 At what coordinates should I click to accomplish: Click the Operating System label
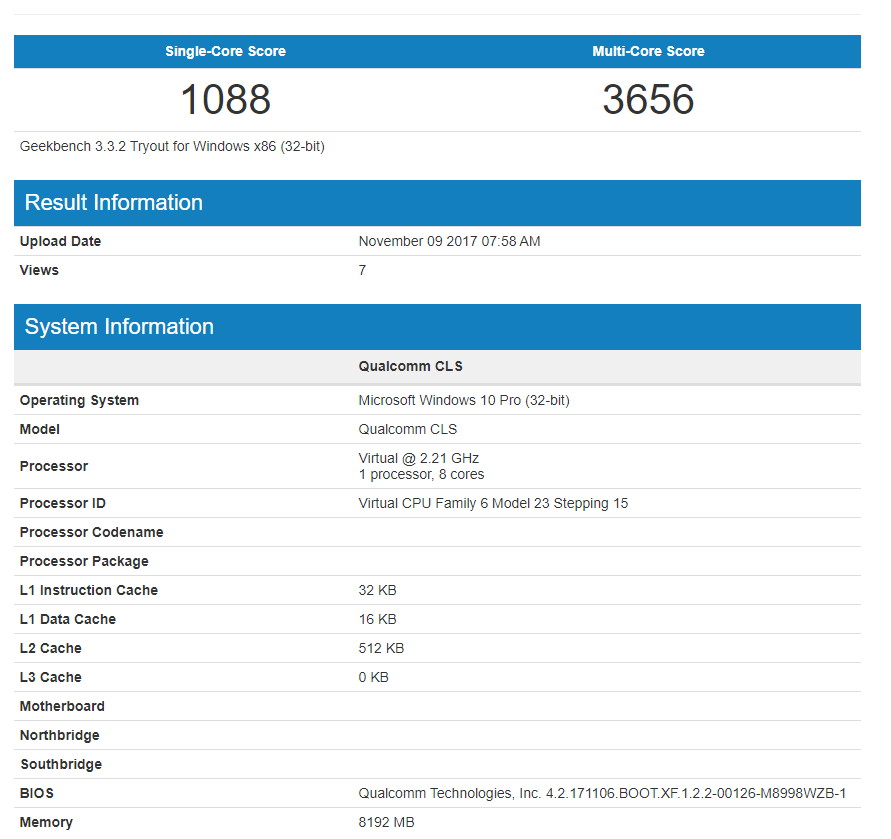(x=79, y=401)
